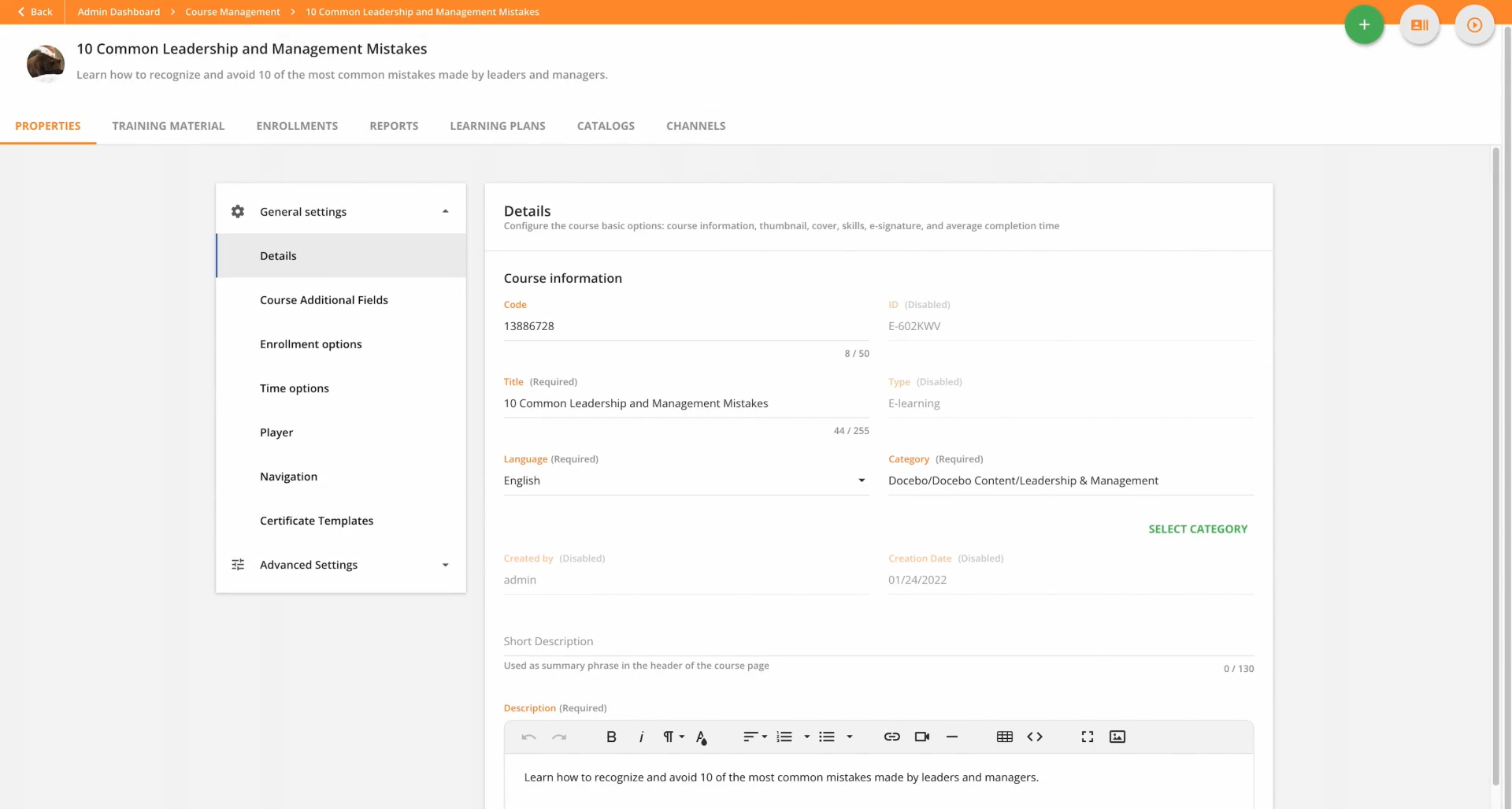Navigate back via the Course Management breadcrumb

[232, 12]
